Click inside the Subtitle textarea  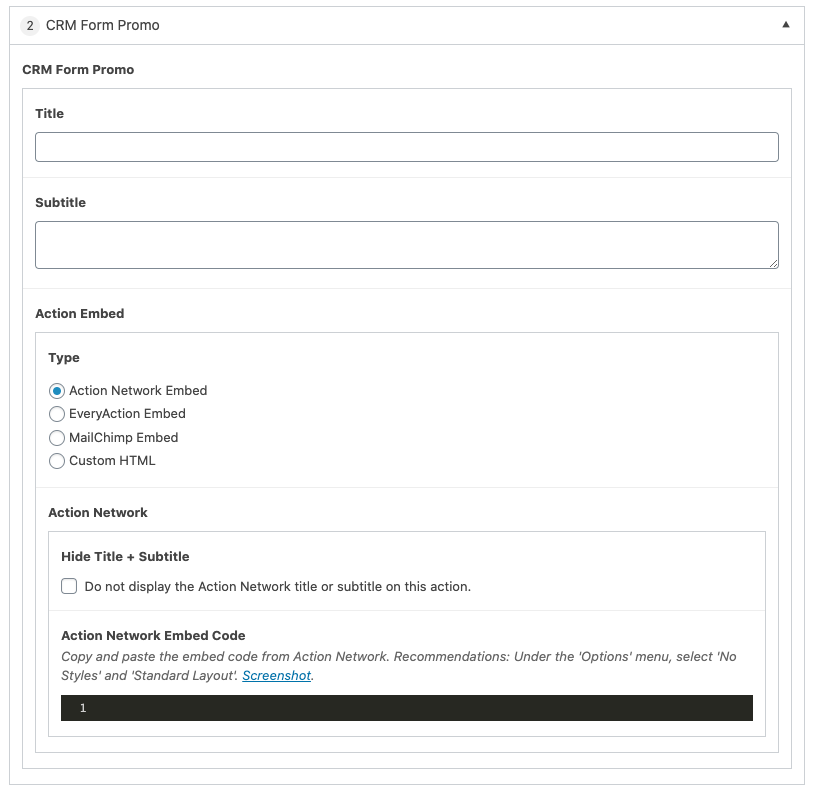406,244
